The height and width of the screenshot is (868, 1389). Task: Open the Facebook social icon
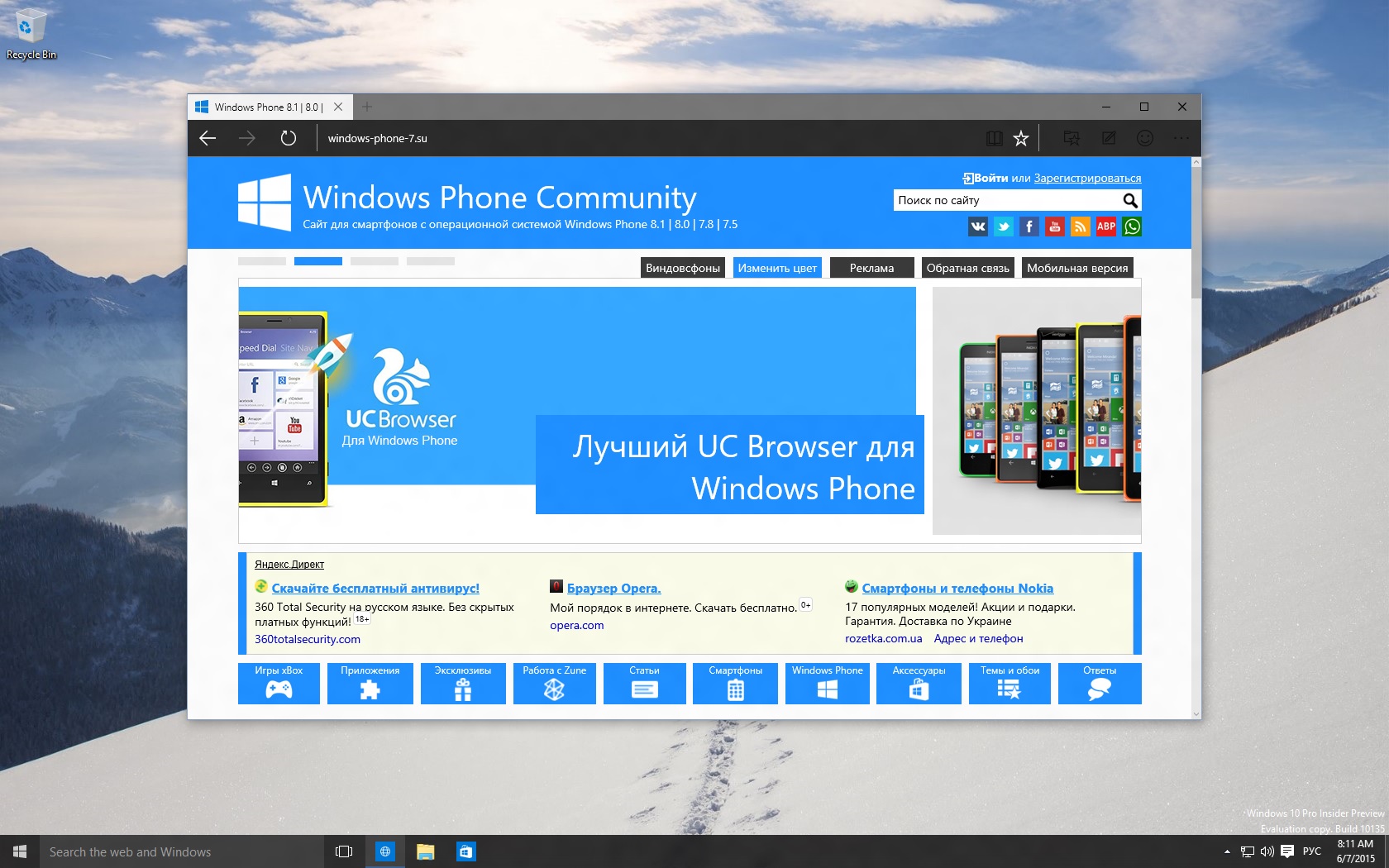(1029, 227)
